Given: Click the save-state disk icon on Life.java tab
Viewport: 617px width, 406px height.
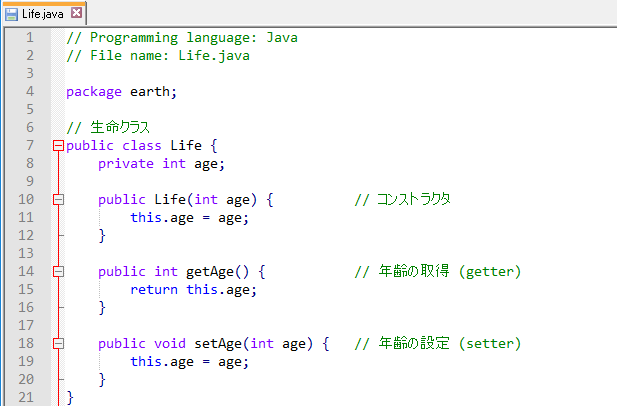Looking at the screenshot, I should pos(11,15).
